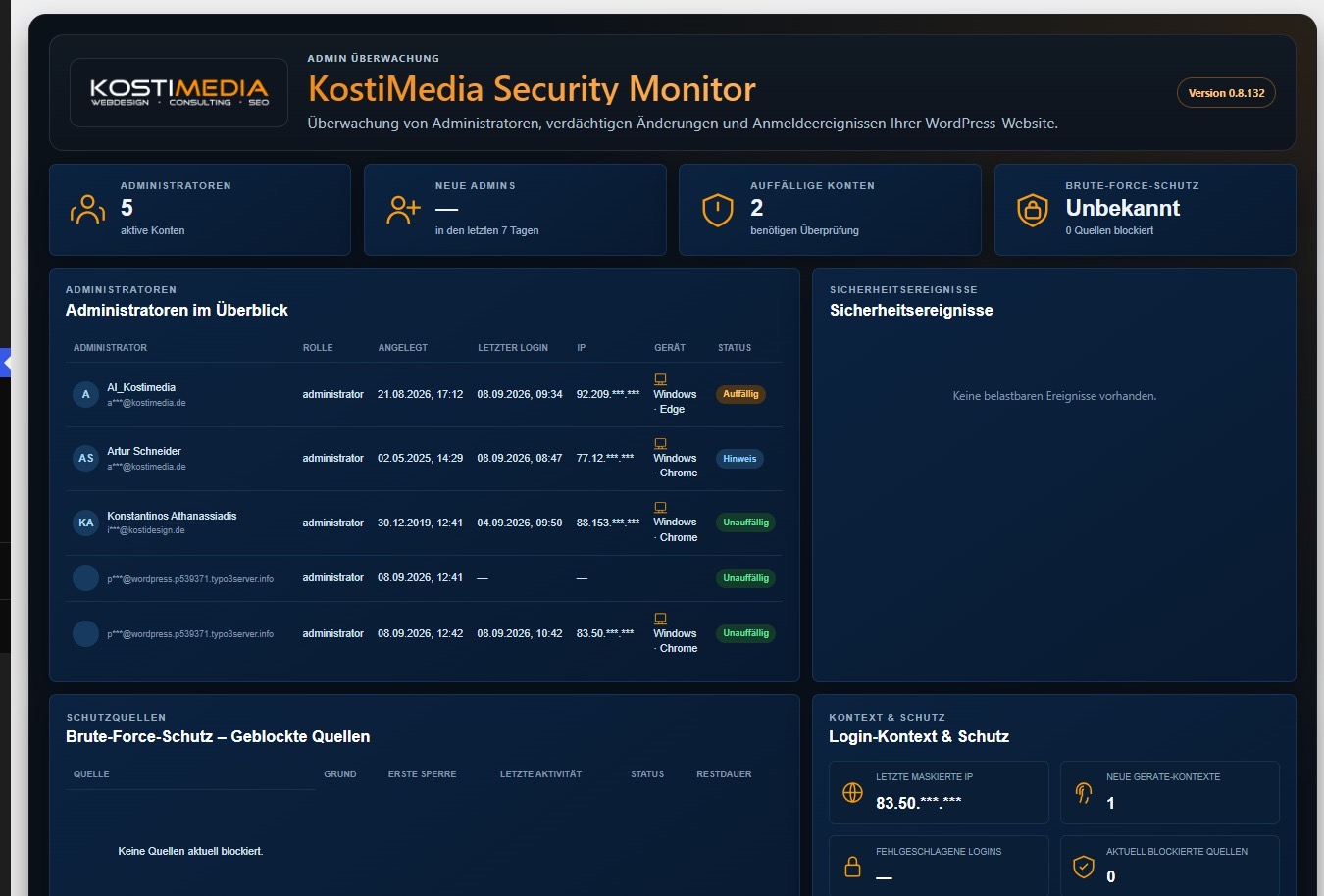Screen dimensions: 1324x896
Task: Click Unauffällig badge for the admin created 12:42
Action: pos(745,633)
